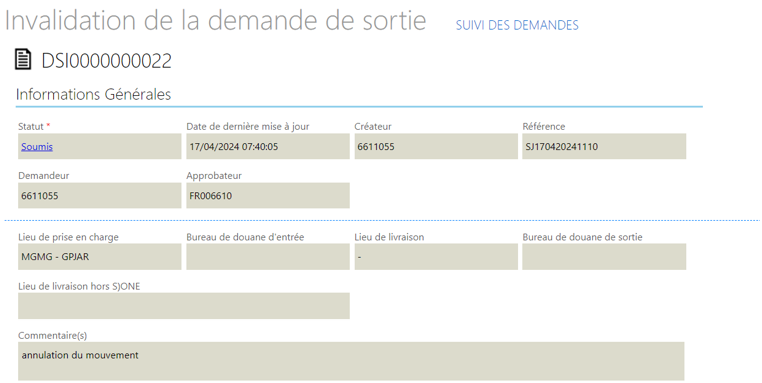Click the Invalidation de la demande de sortie title
The width and height of the screenshot is (762, 383).
pyautogui.click(x=215, y=21)
